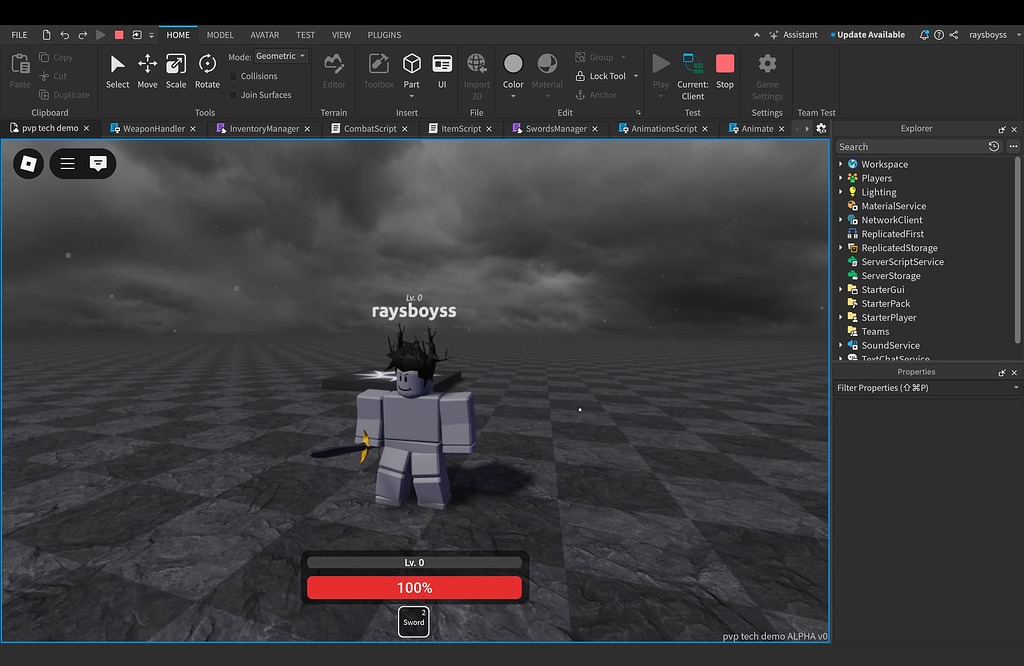The height and width of the screenshot is (666, 1024).
Task: Expand the Workspace node in Explorer
Action: tap(841, 163)
